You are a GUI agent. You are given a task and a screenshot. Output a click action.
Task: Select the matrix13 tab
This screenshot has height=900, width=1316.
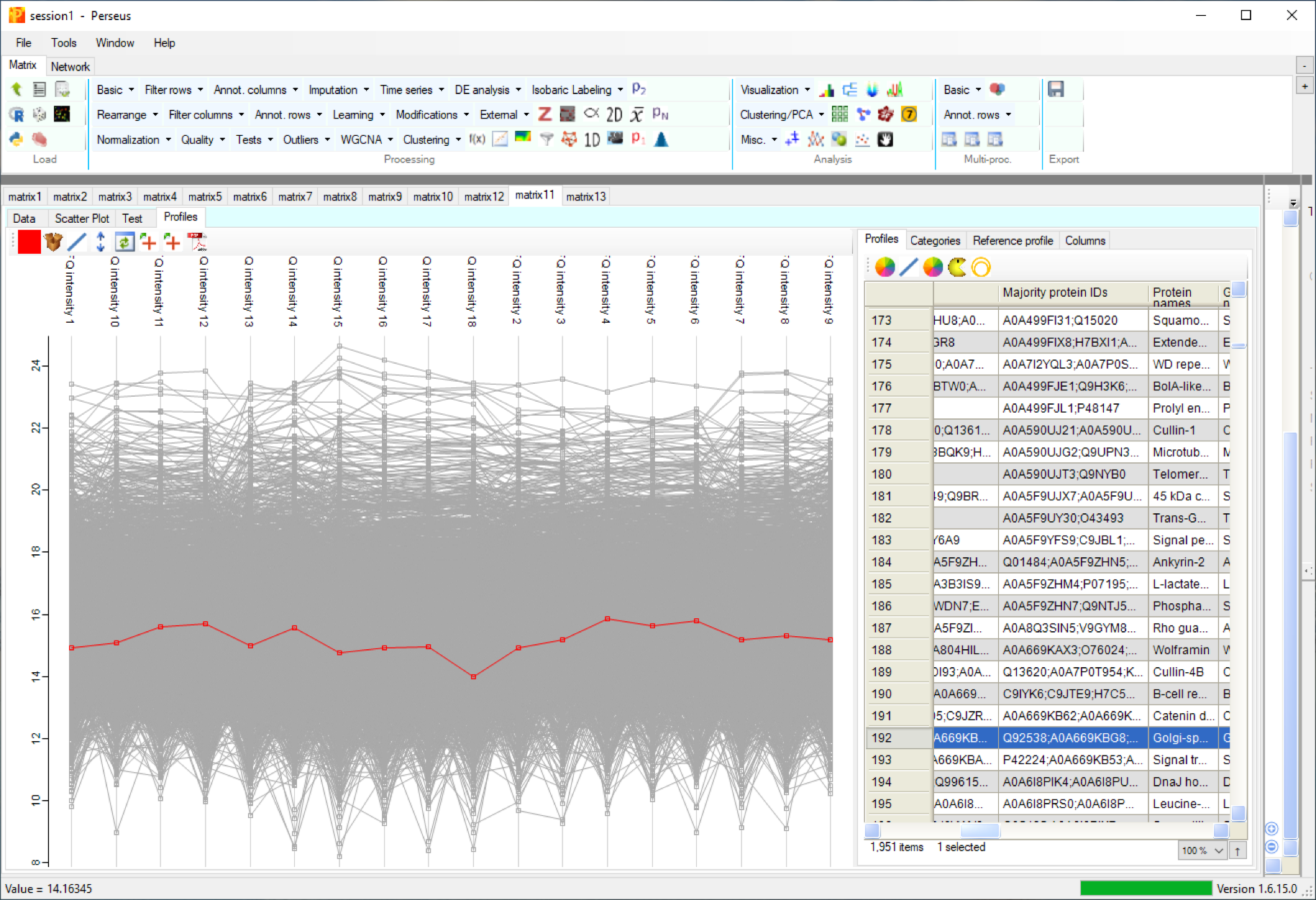coord(585,196)
